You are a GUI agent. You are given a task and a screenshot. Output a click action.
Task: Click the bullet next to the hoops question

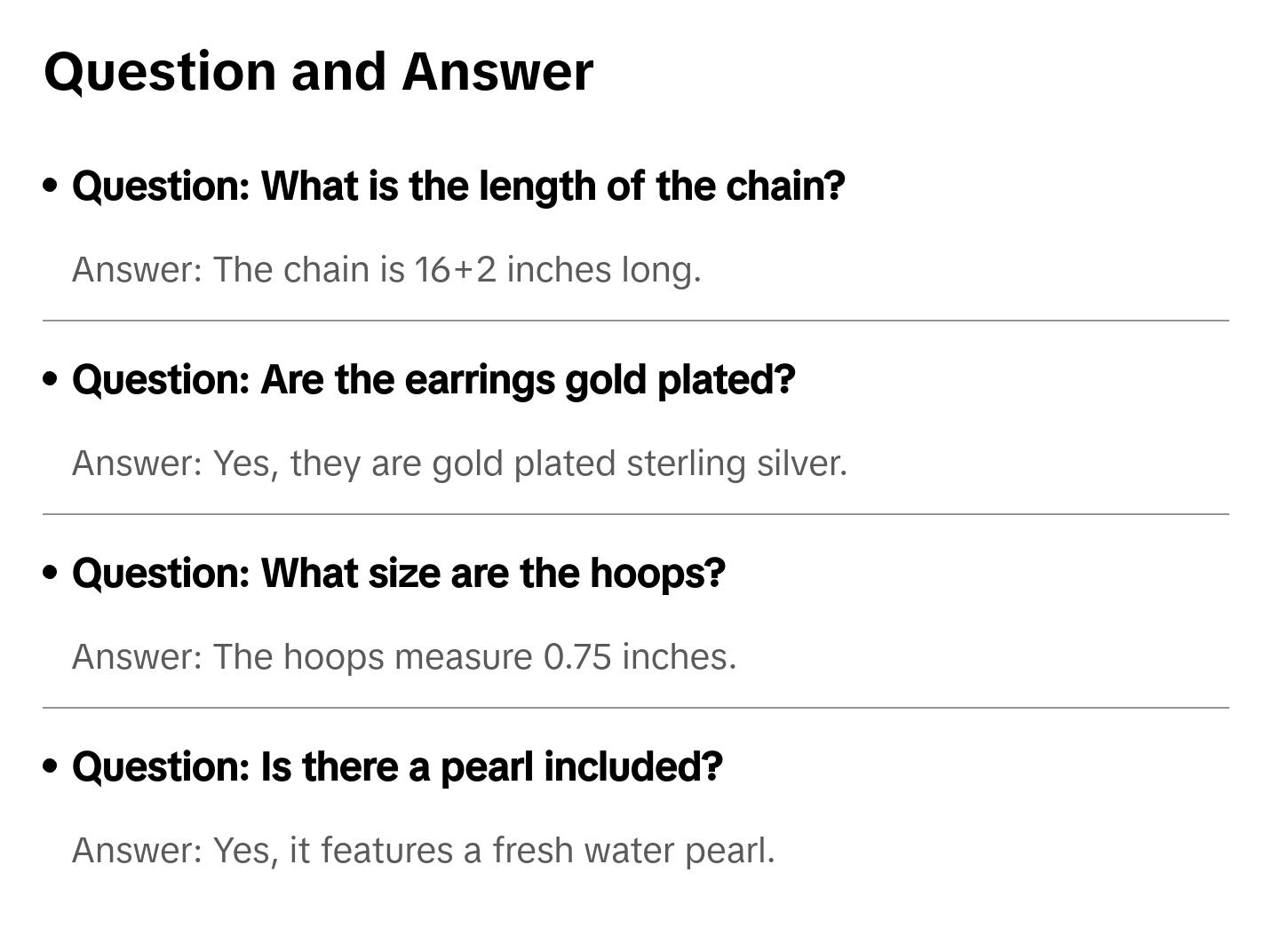tap(51, 573)
